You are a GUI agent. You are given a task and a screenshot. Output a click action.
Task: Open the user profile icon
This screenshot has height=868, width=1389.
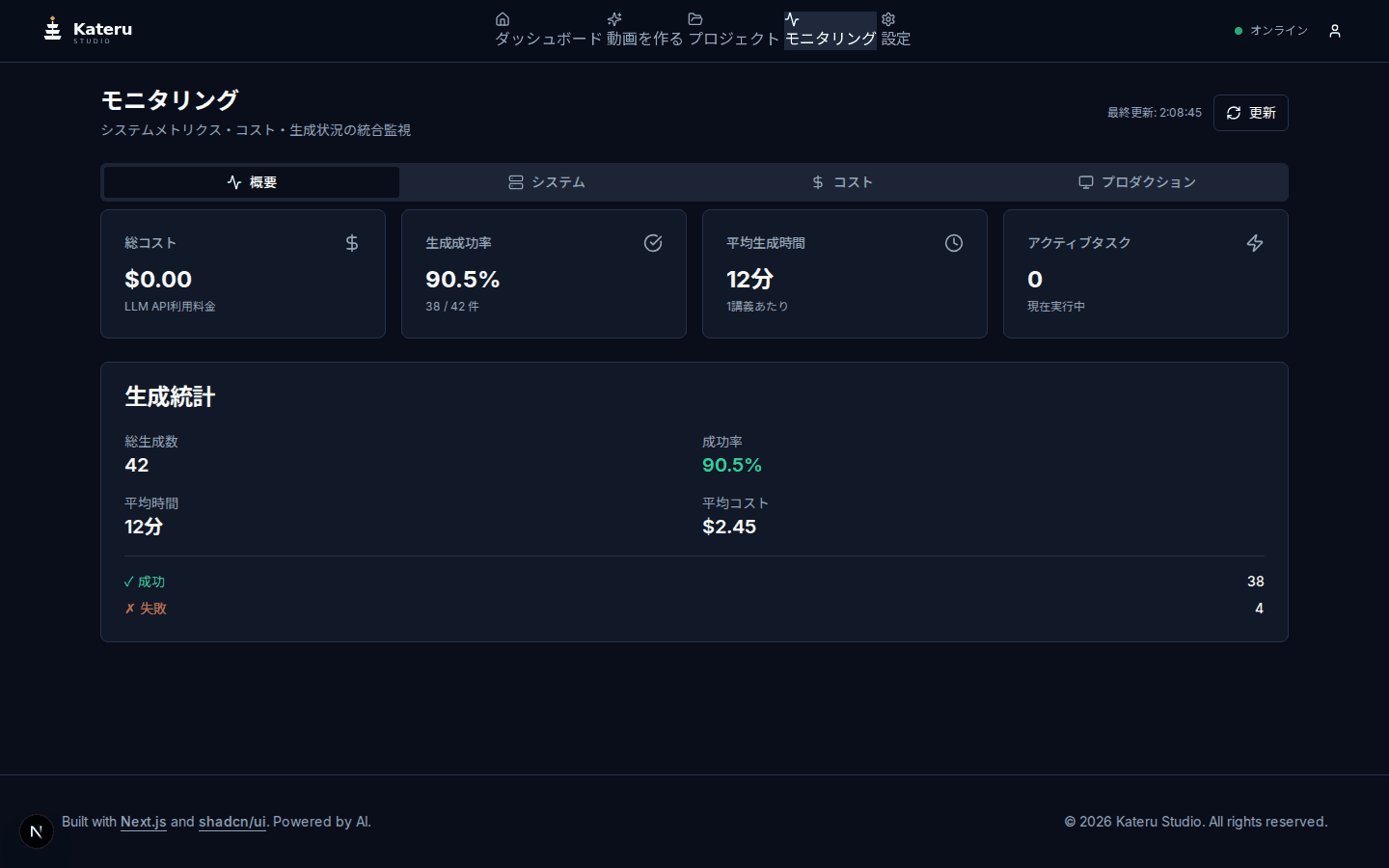pos(1335,31)
